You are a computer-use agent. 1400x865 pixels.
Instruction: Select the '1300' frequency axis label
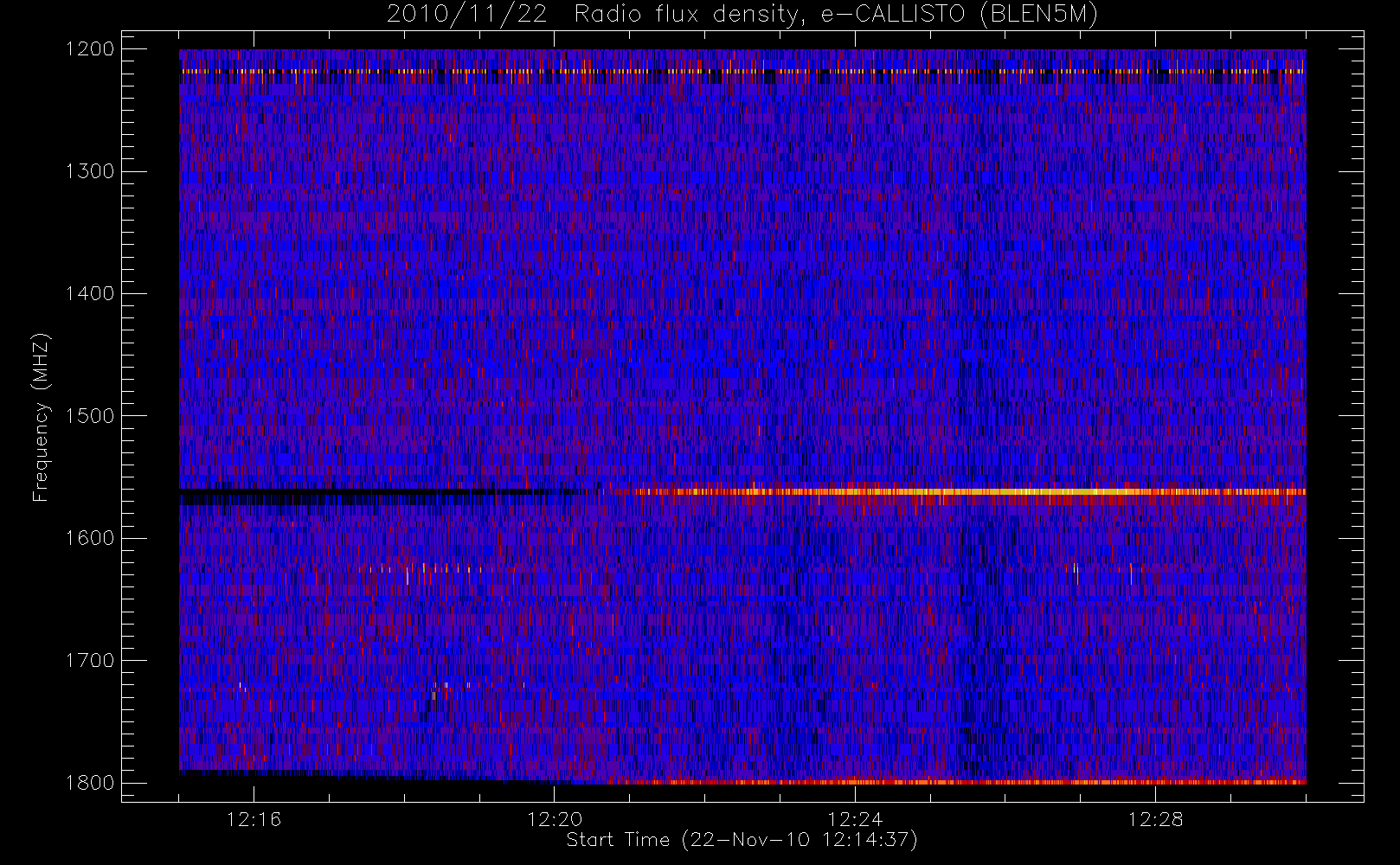[90, 171]
